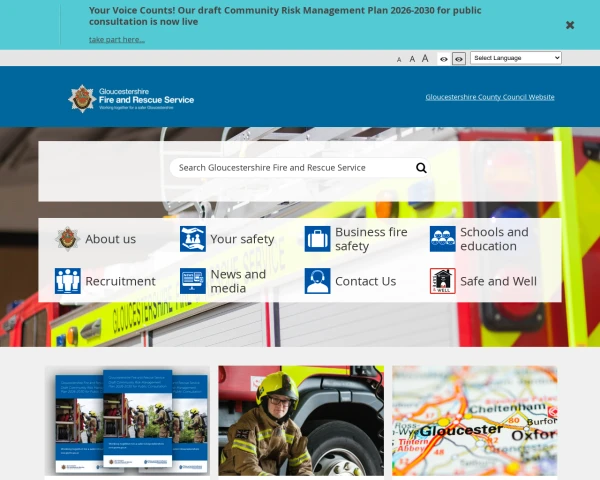Follow the 'take part here...' link

pos(117,39)
